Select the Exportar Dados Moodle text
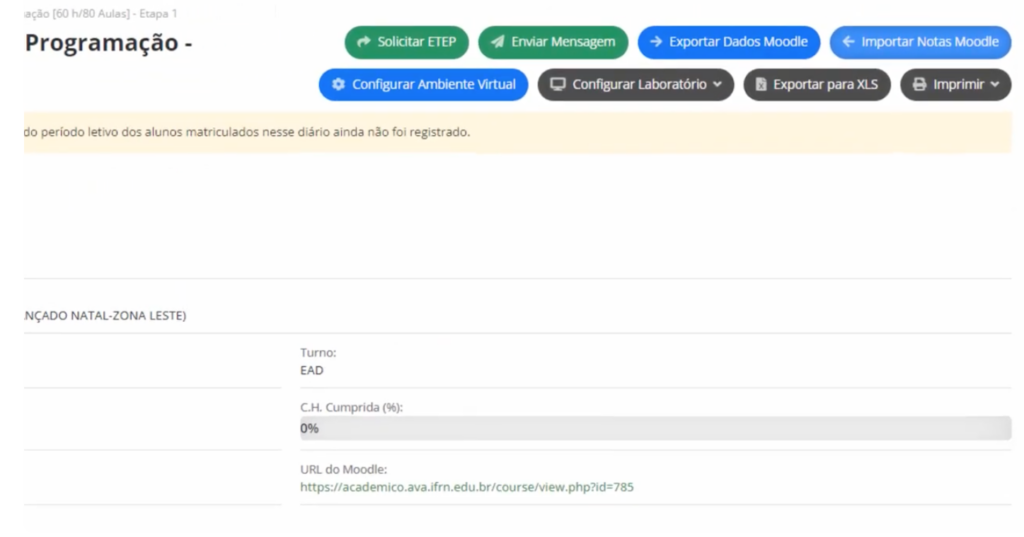Screen dimensions: 1024x537 [738, 42]
